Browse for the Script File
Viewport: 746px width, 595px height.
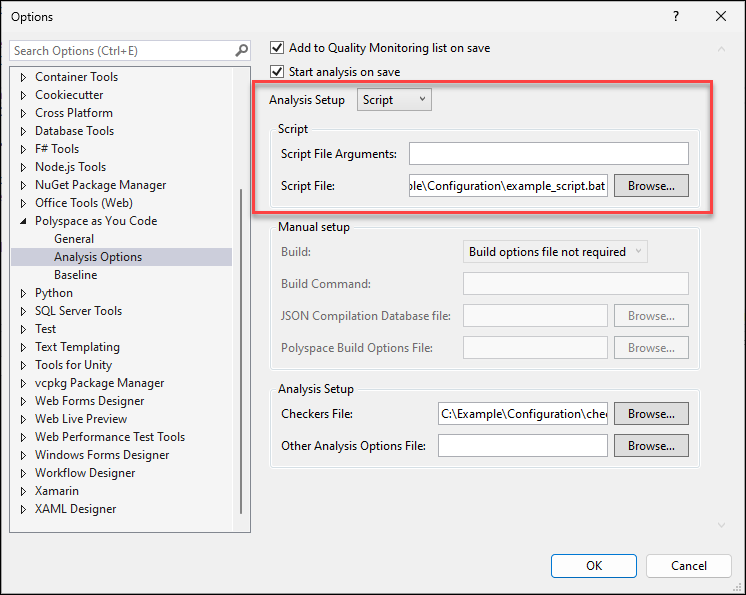point(651,185)
